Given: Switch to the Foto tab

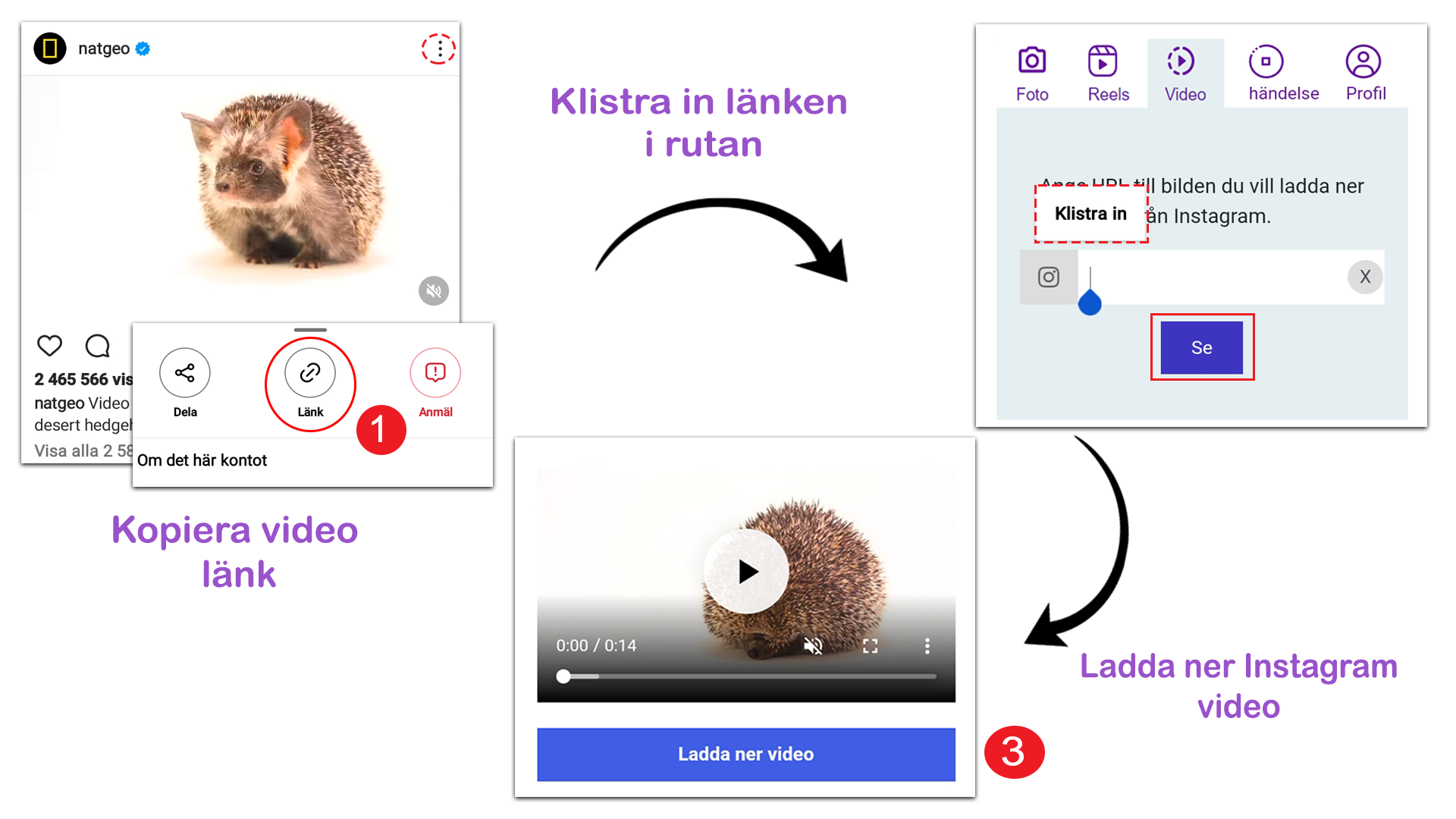Looking at the screenshot, I should tap(1032, 74).
